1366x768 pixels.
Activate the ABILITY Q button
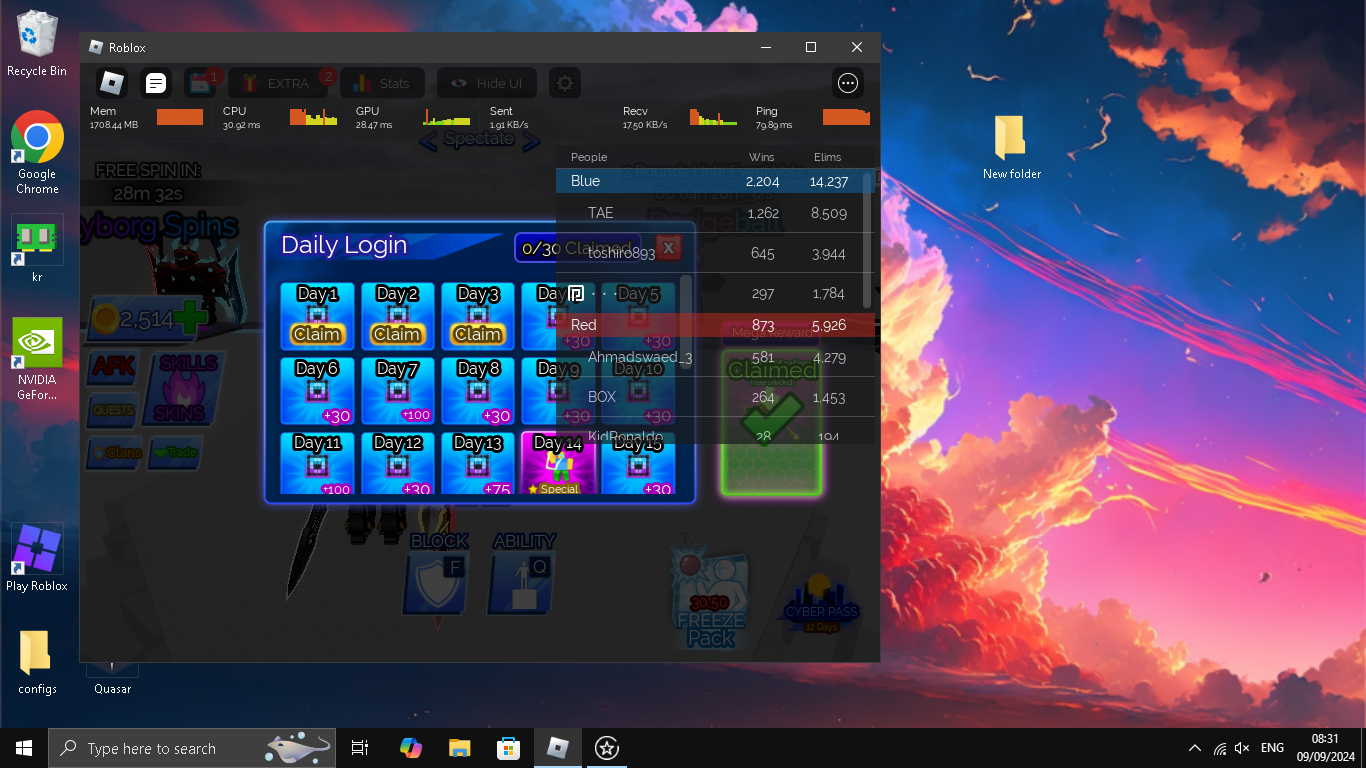pos(522,582)
